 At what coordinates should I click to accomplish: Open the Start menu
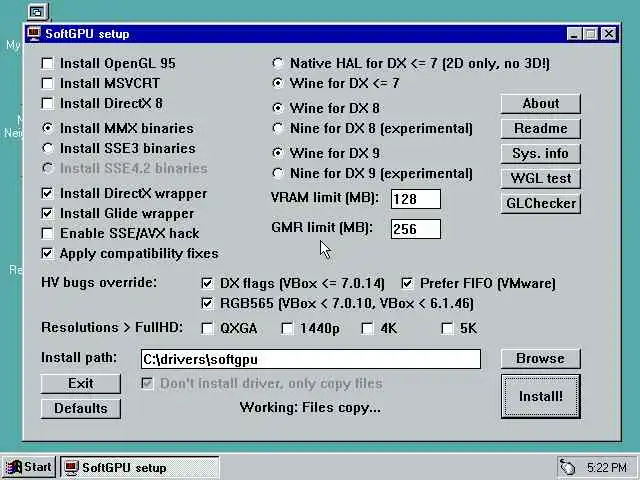[x=29, y=467]
